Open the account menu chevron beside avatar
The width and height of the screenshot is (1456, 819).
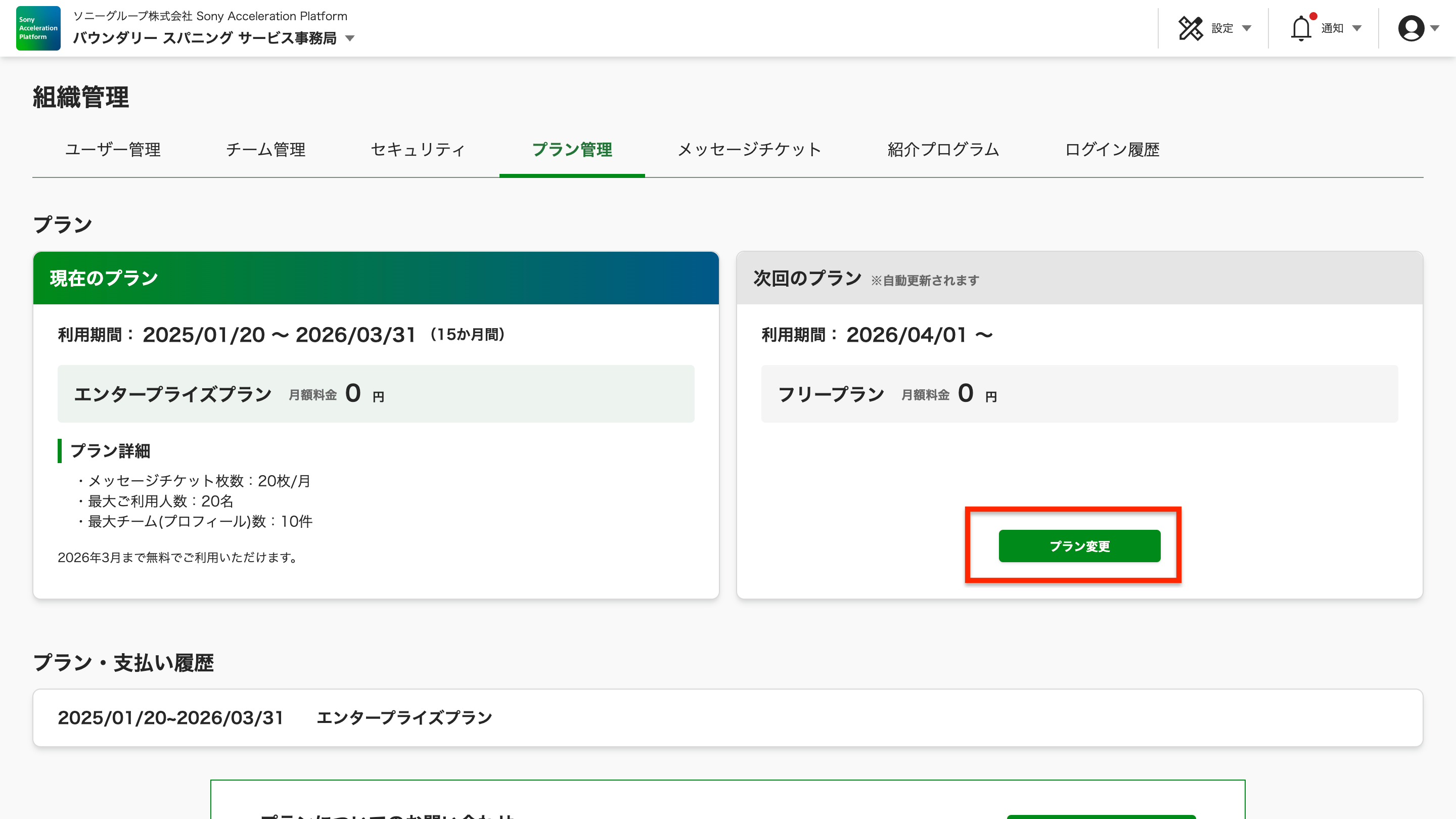[x=1436, y=28]
